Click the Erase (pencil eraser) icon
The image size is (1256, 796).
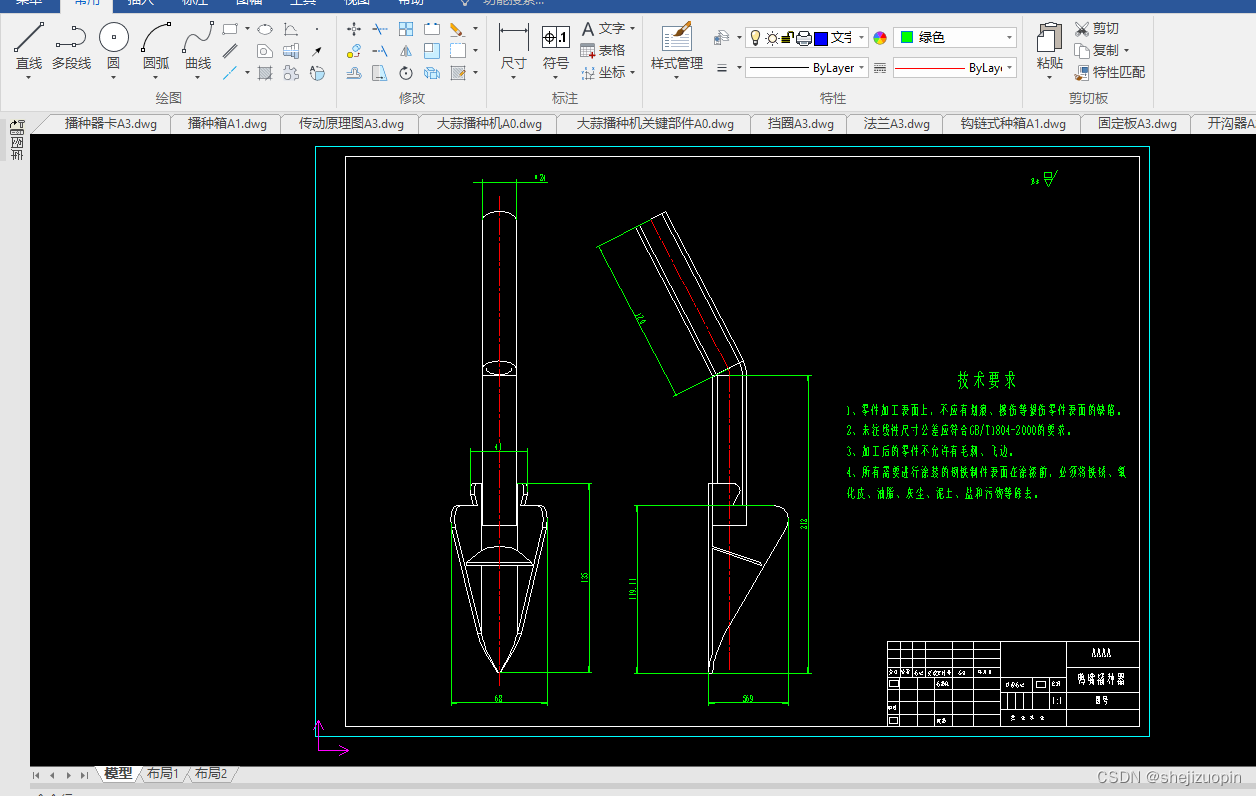pos(457,29)
